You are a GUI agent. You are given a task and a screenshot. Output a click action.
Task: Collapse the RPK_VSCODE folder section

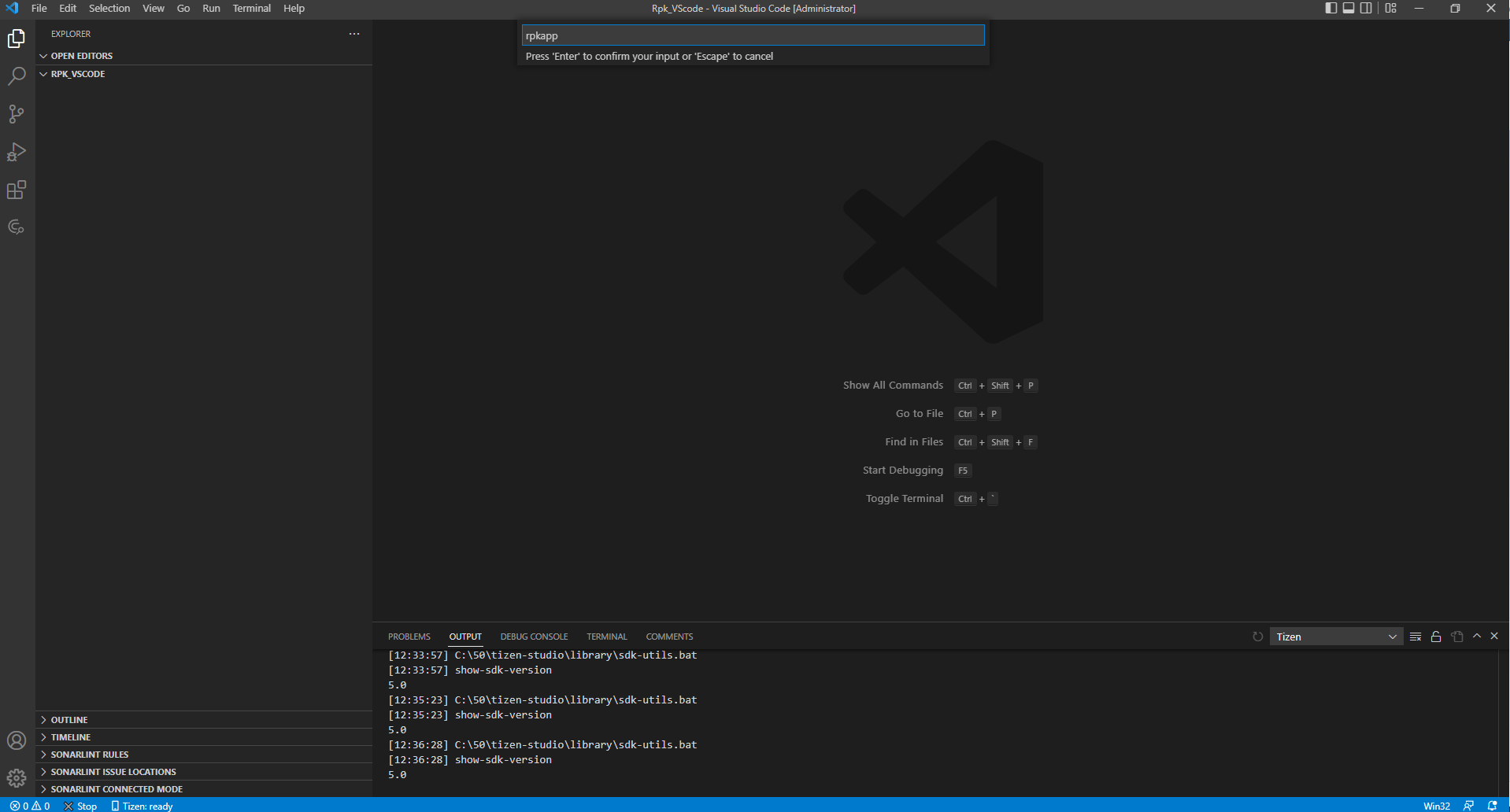[x=77, y=73]
